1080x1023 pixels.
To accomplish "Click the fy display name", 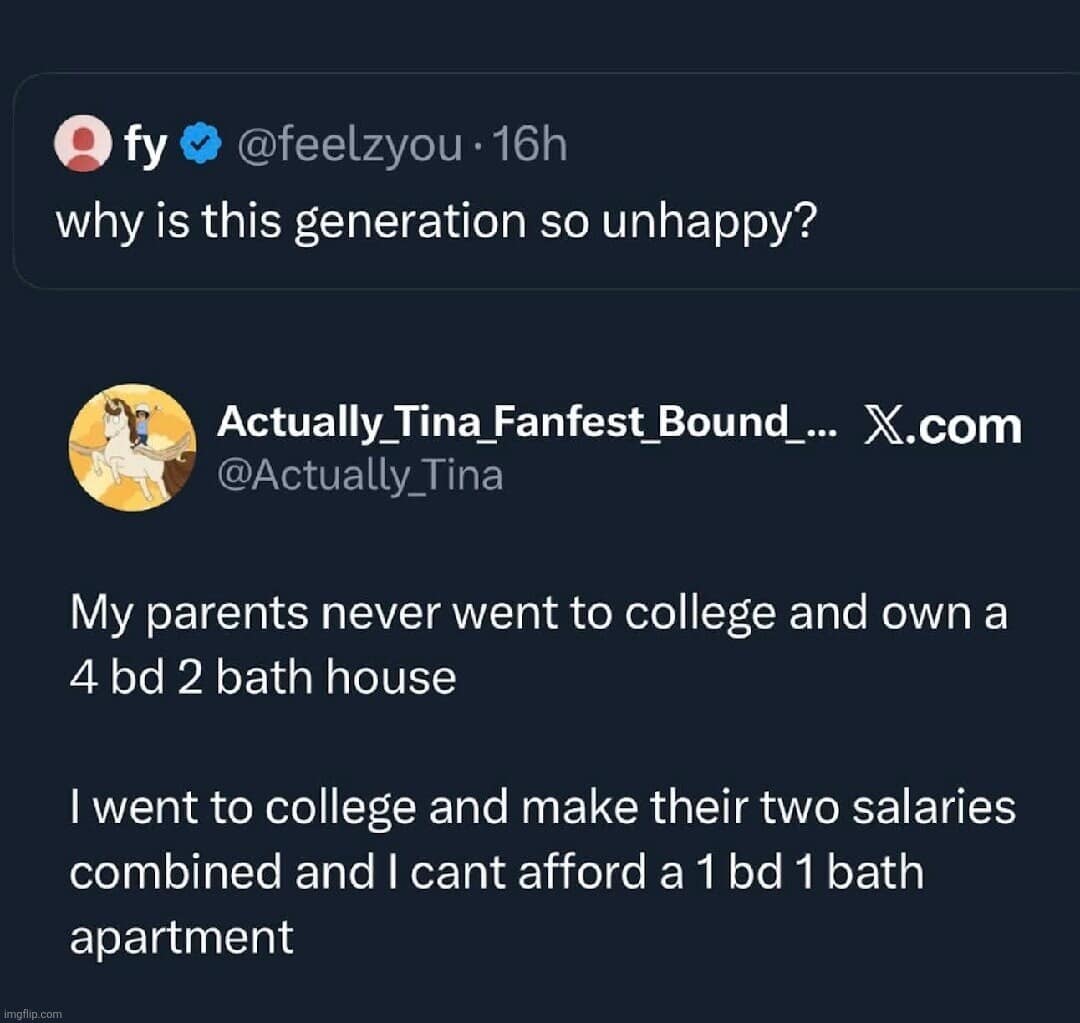I will click(x=146, y=143).
